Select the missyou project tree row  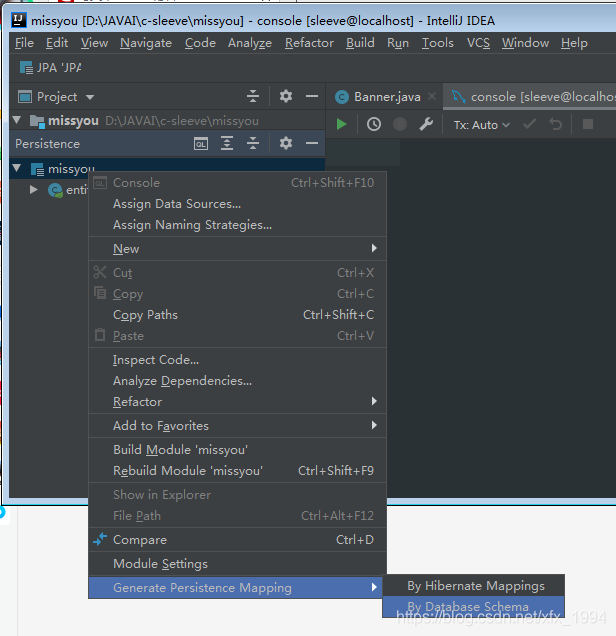(167, 120)
